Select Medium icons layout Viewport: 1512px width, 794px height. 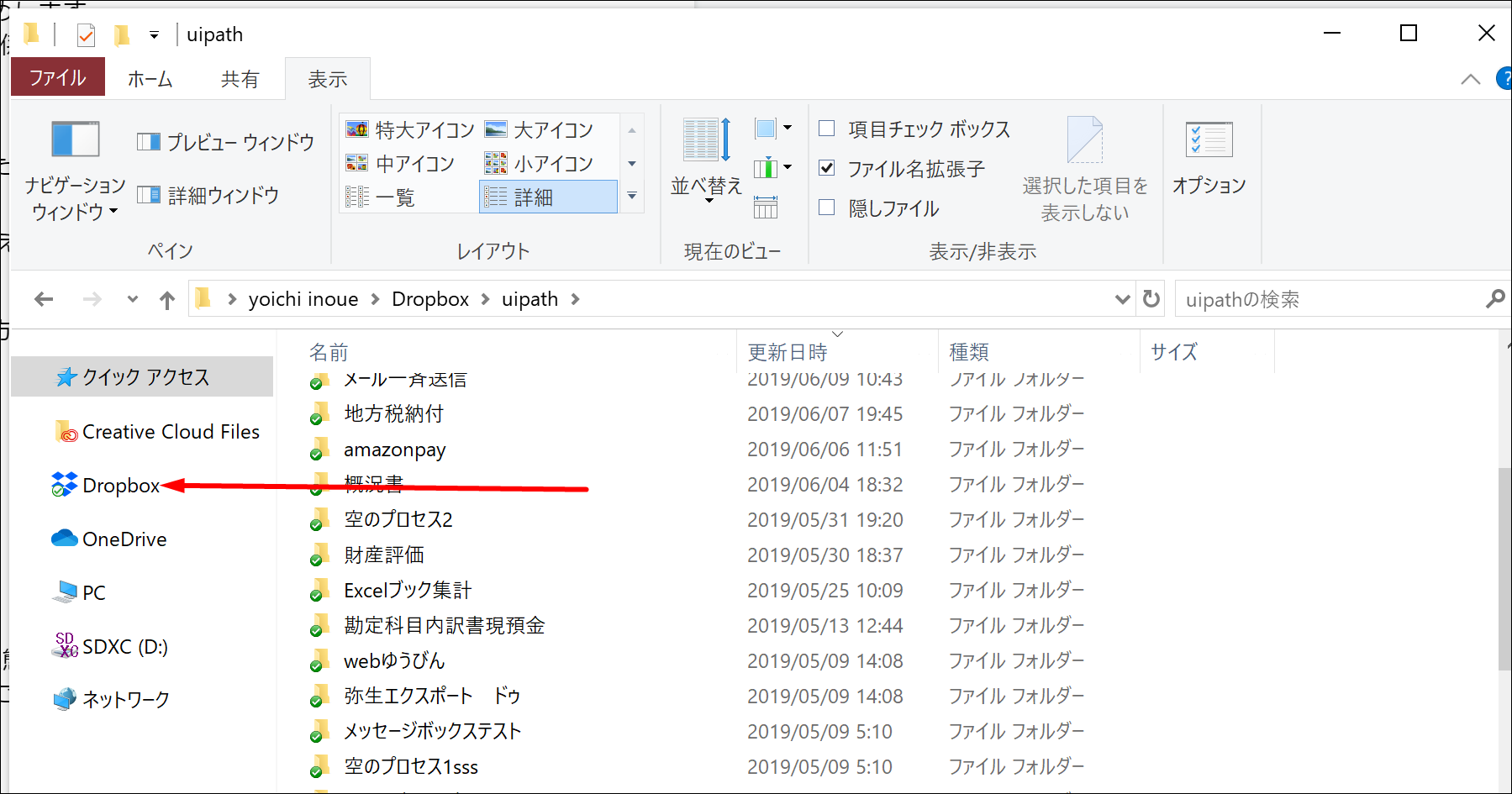[400, 164]
